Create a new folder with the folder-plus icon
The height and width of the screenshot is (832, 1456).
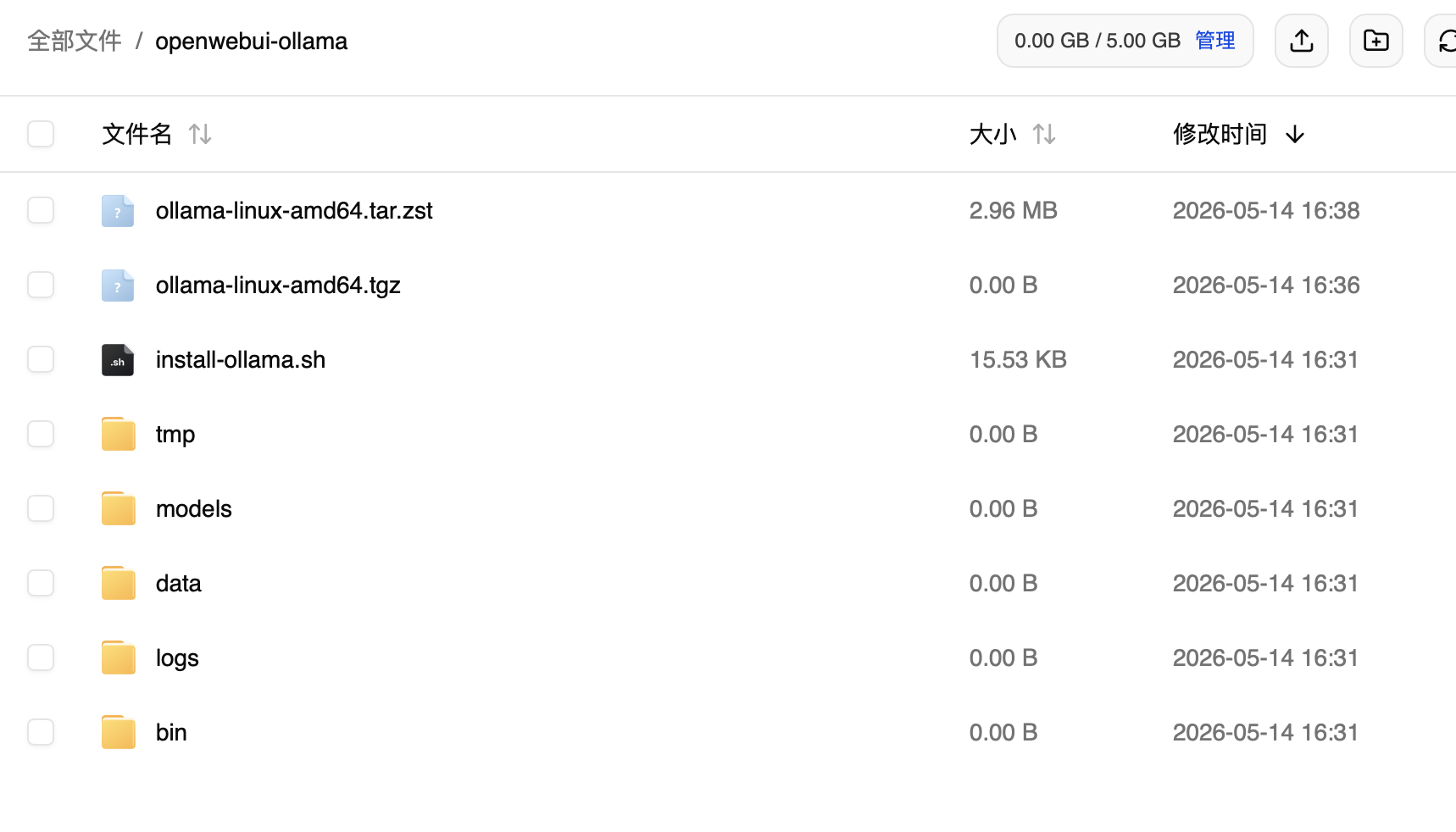pyautogui.click(x=1375, y=41)
